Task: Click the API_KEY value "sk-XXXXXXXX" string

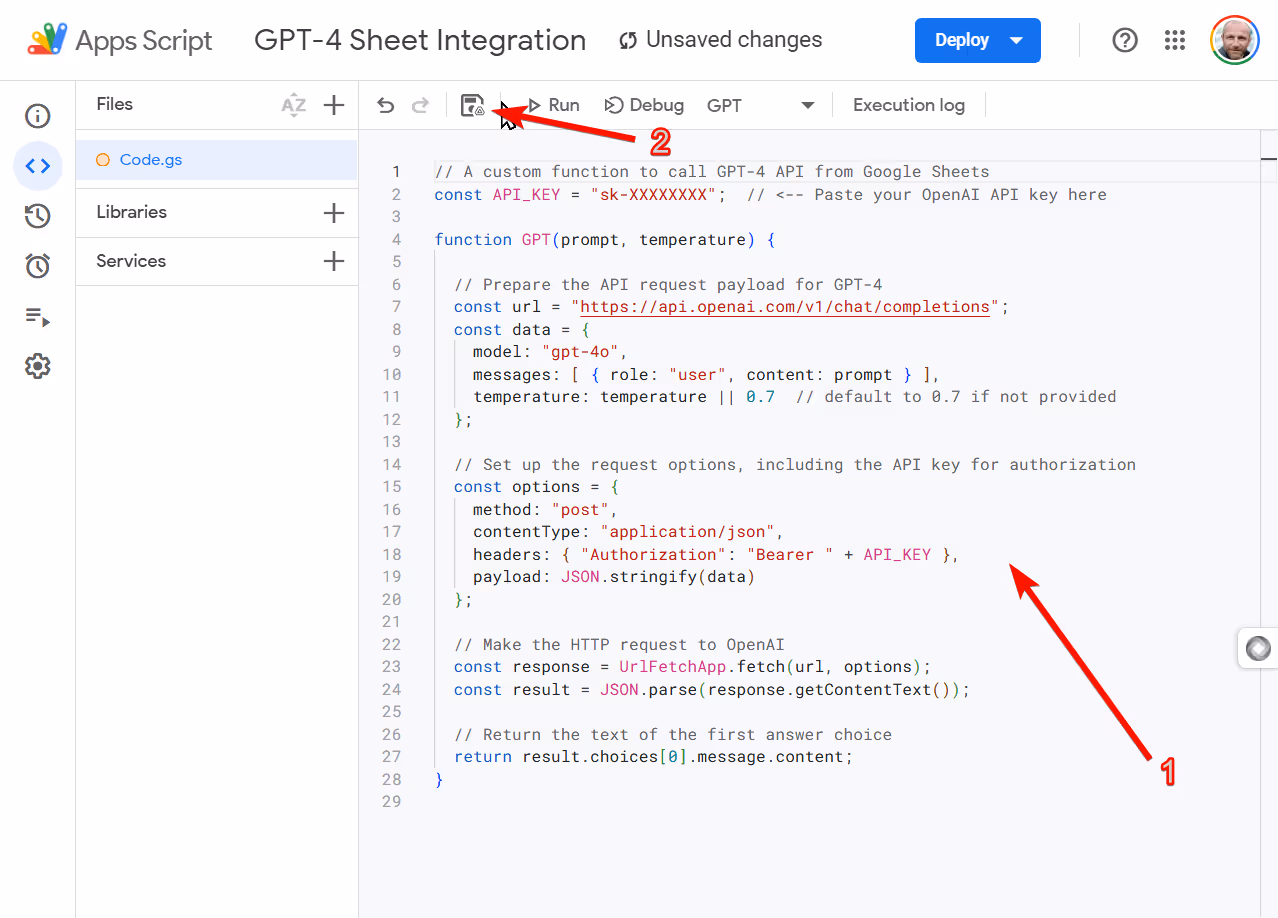Action: (x=658, y=195)
